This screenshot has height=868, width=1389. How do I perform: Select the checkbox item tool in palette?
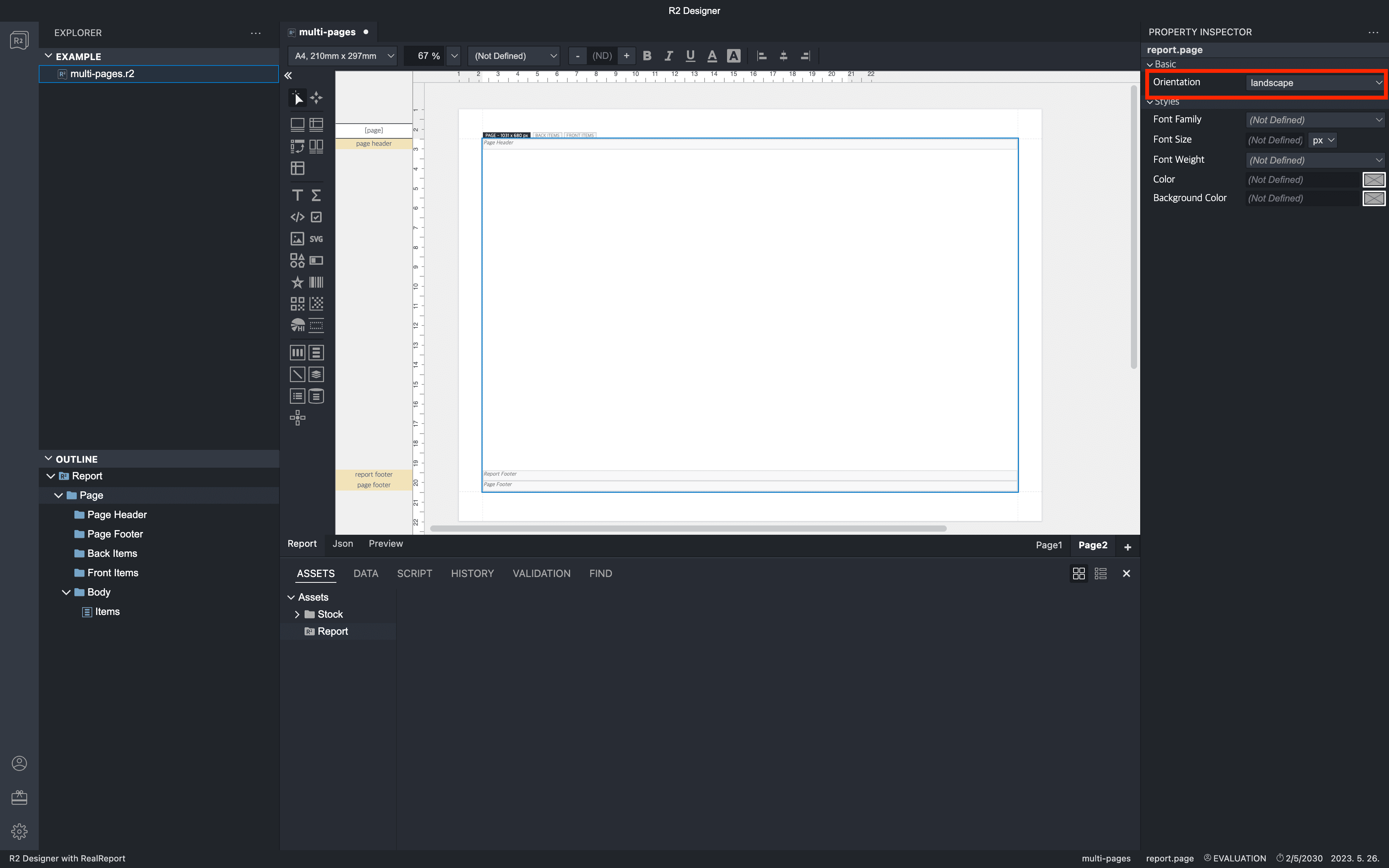coord(316,217)
